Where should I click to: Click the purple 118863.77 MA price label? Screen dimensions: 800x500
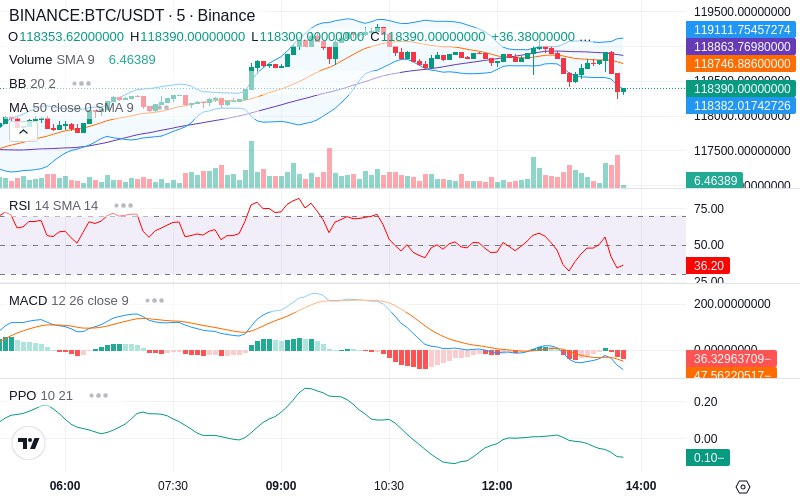741,46
